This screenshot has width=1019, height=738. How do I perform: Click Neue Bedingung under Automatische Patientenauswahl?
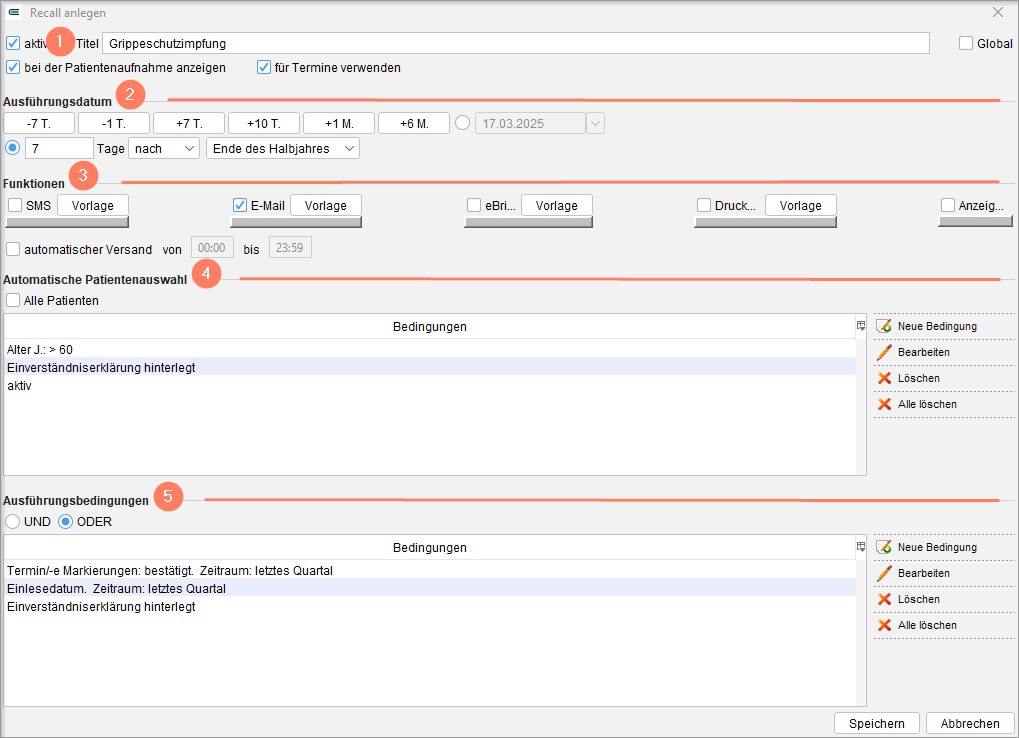pyautogui.click(x=927, y=326)
